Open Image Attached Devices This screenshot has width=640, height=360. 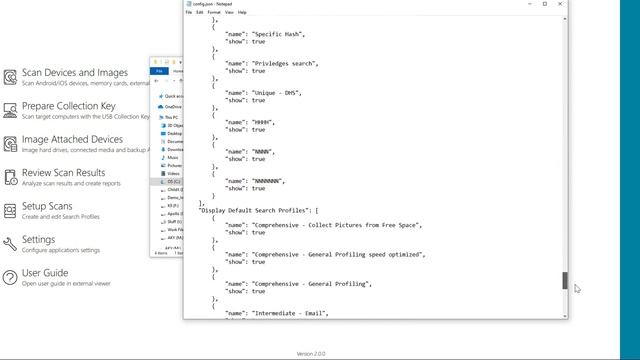pyautogui.click(x=72, y=139)
